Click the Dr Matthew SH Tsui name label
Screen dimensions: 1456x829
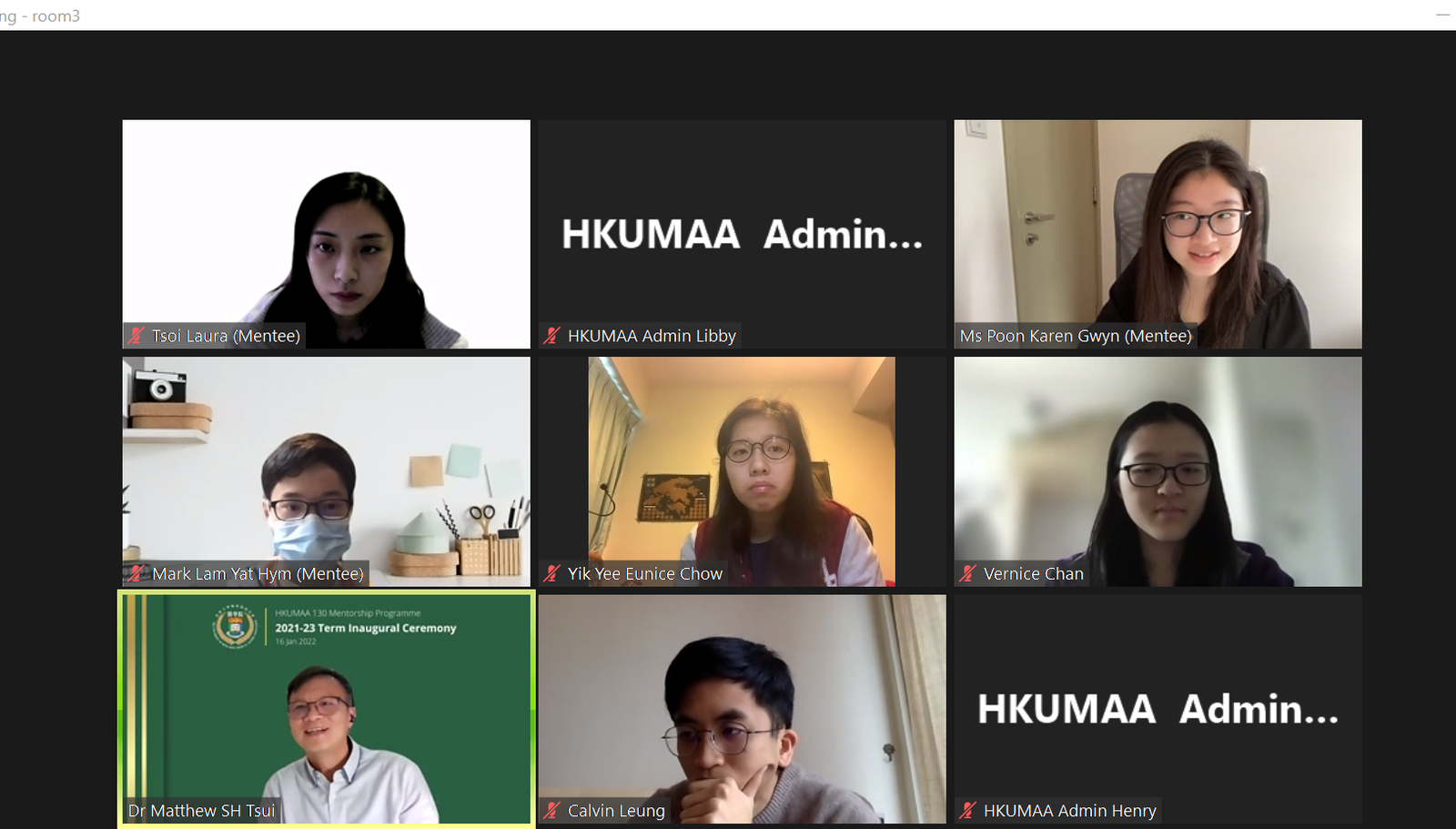pyautogui.click(x=201, y=810)
